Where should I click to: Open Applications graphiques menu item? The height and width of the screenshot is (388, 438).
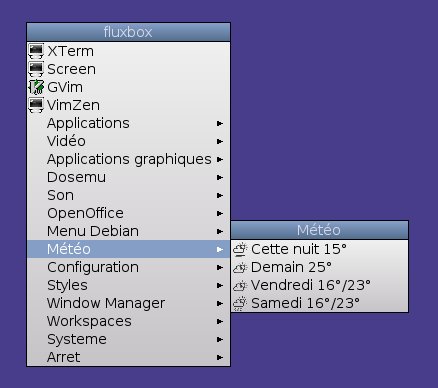128,159
